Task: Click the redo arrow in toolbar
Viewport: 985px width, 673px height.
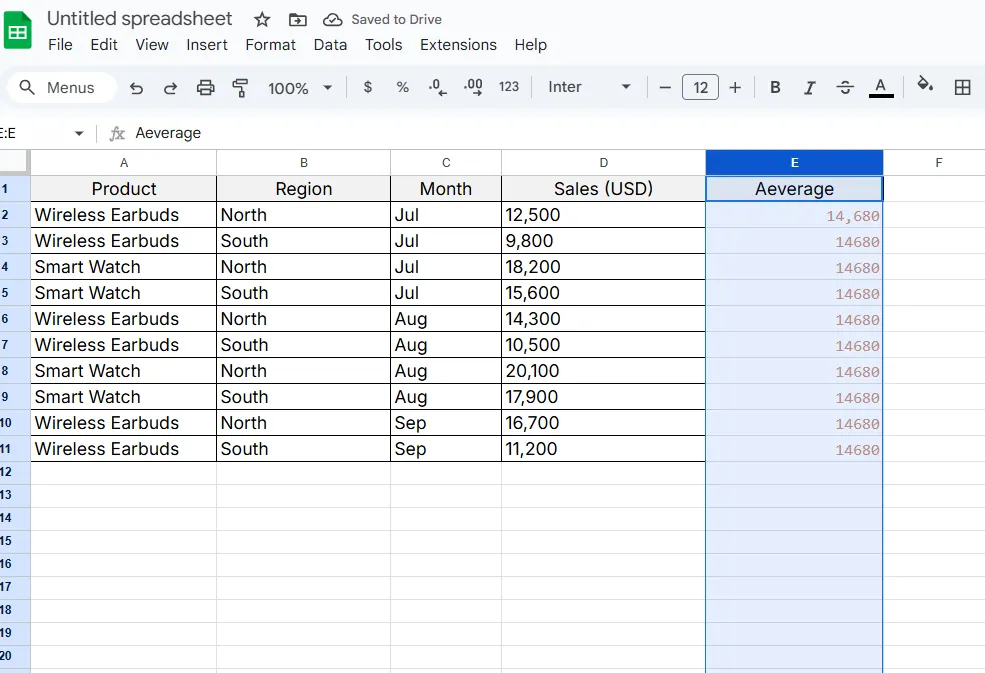Action: [171, 88]
